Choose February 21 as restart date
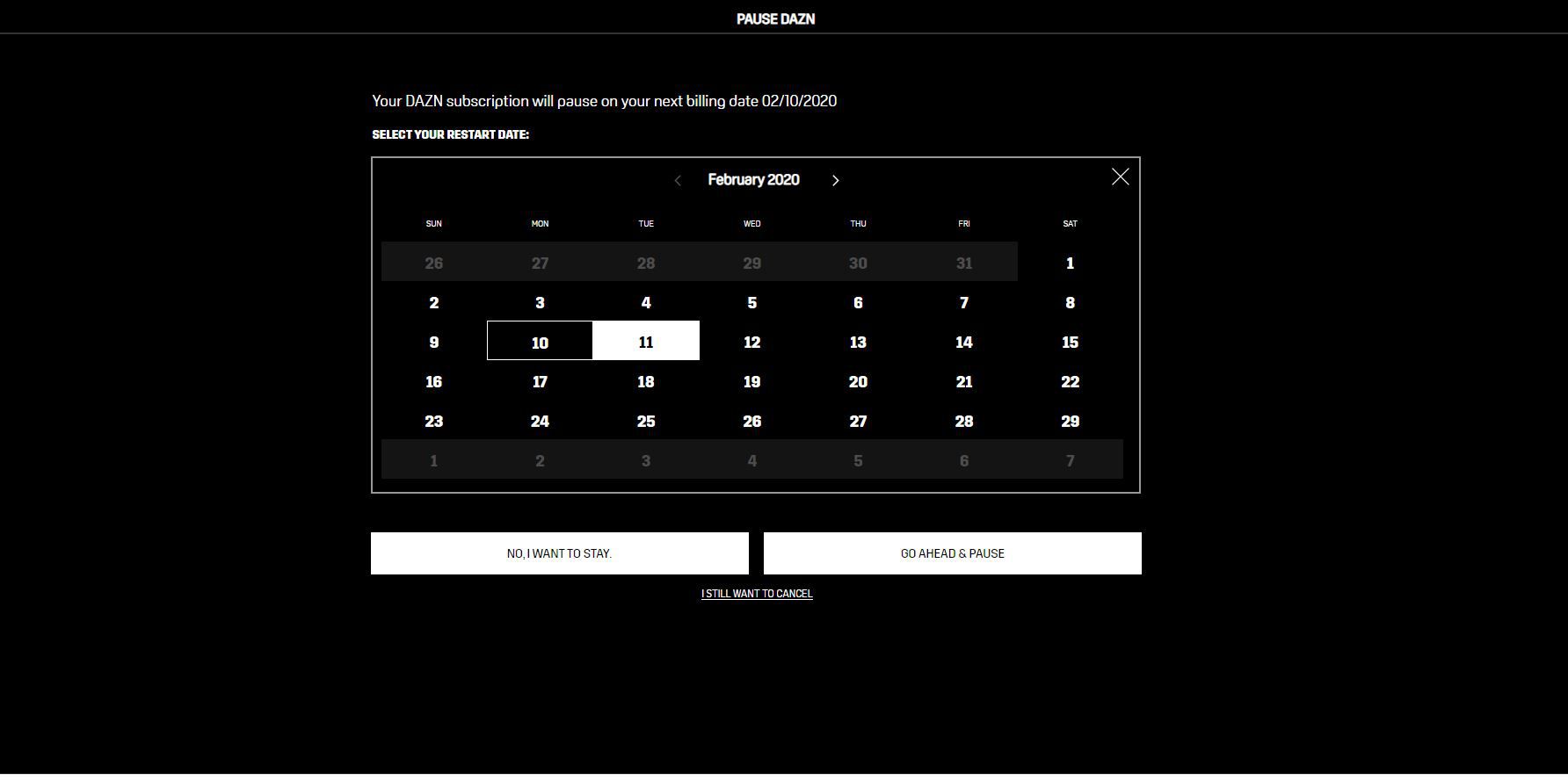1568x780 pixels. click(x=964, y=380)
